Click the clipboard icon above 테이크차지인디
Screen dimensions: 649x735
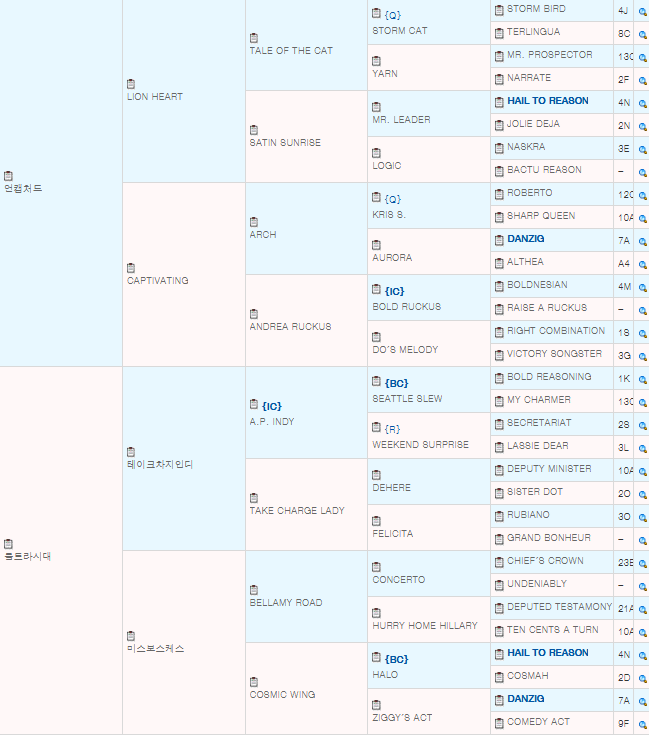132,452
